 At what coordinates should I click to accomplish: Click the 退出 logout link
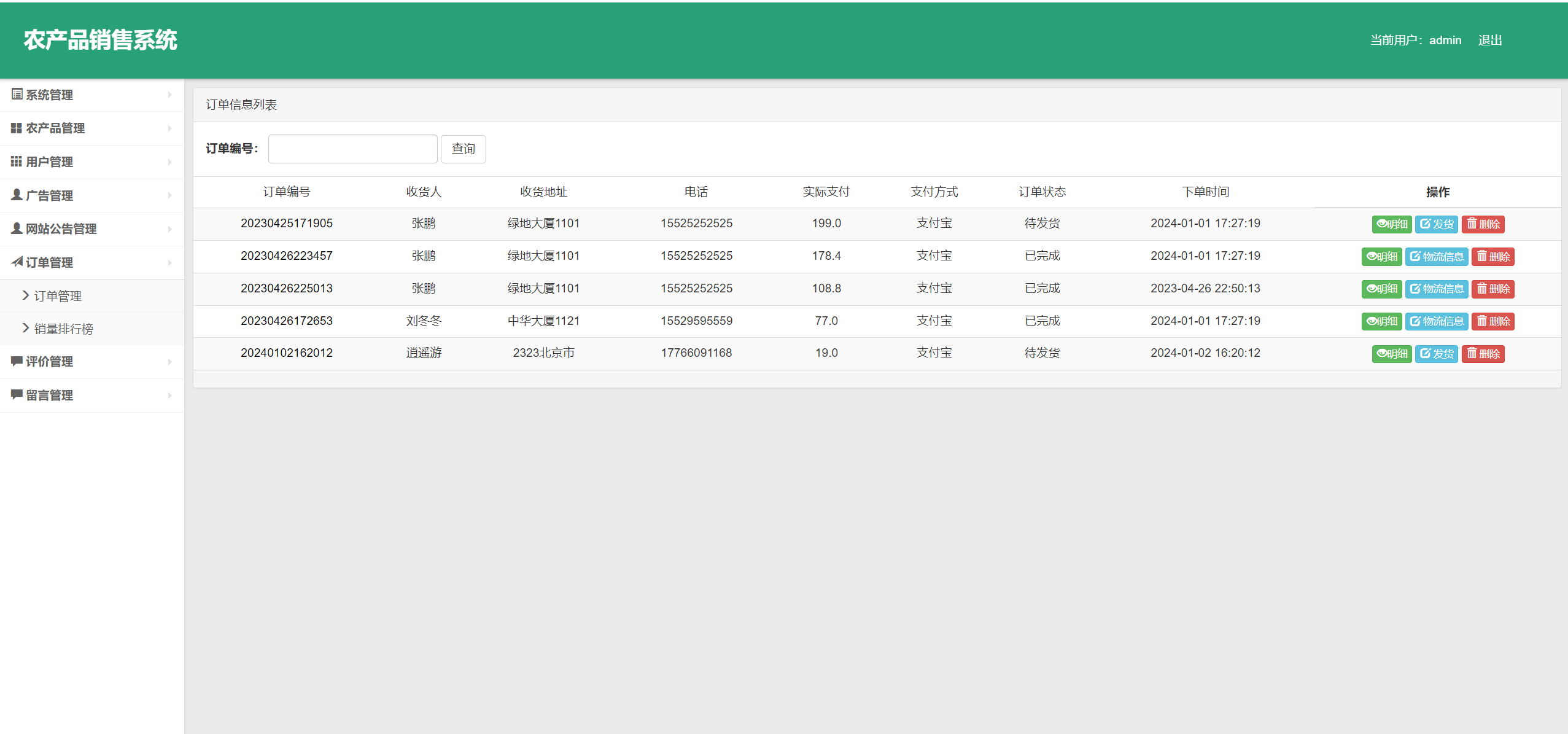click(x=1489, y=40)
